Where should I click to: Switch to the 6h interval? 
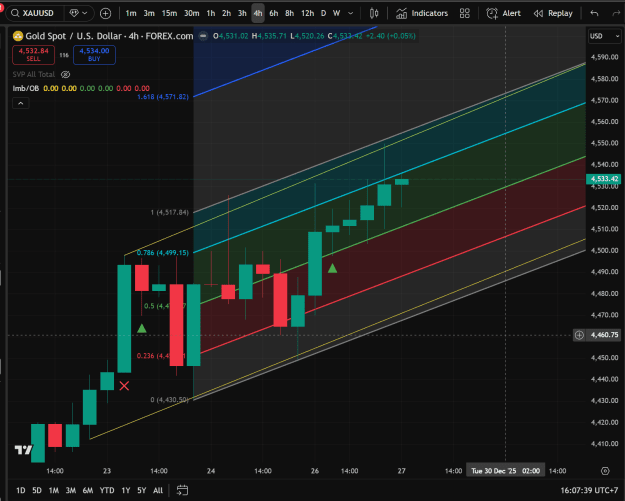(x=273, y=13)
